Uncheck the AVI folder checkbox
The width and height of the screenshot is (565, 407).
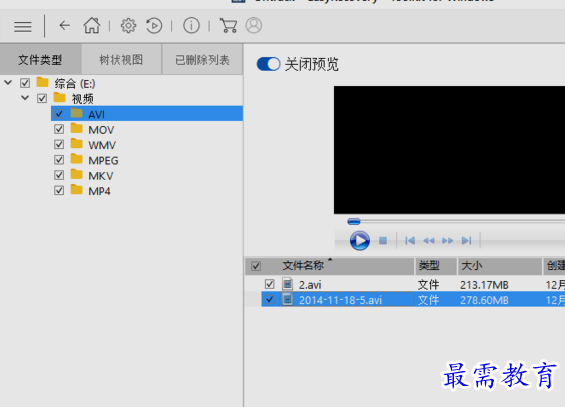point(59,114)
